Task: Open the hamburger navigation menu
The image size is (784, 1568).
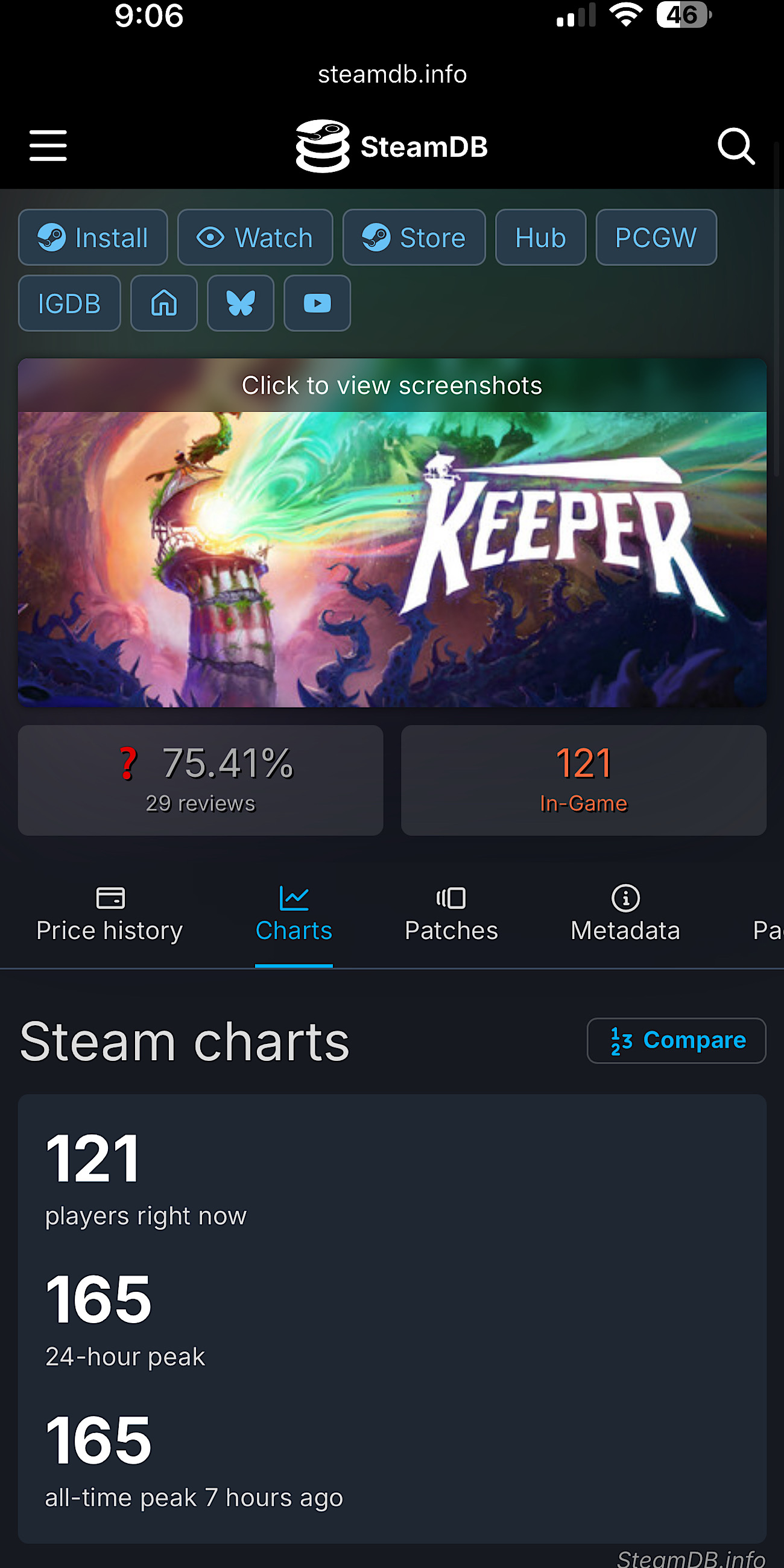Action: click(48, 145)
